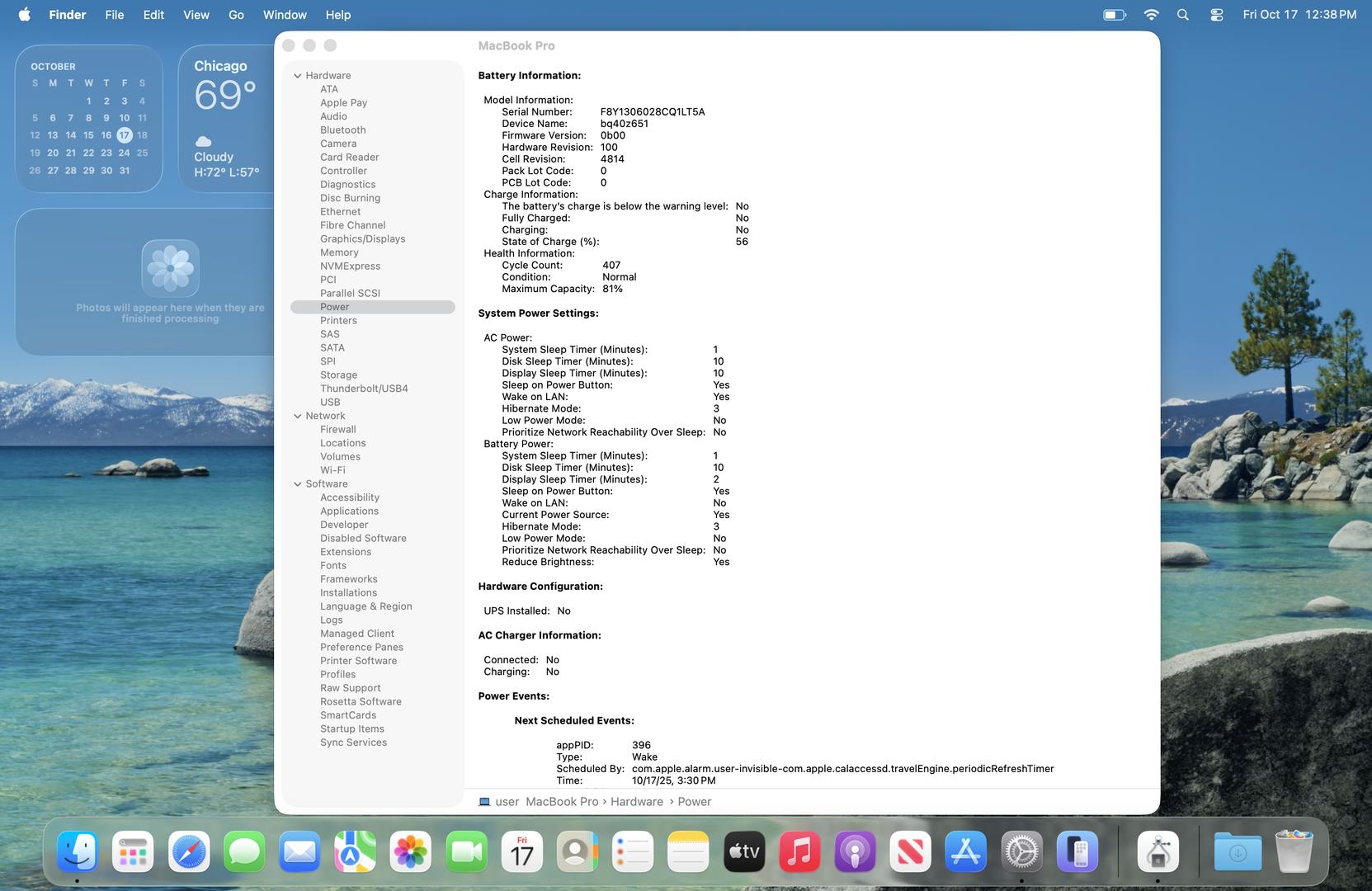Open Safari from the Dock

189,852
